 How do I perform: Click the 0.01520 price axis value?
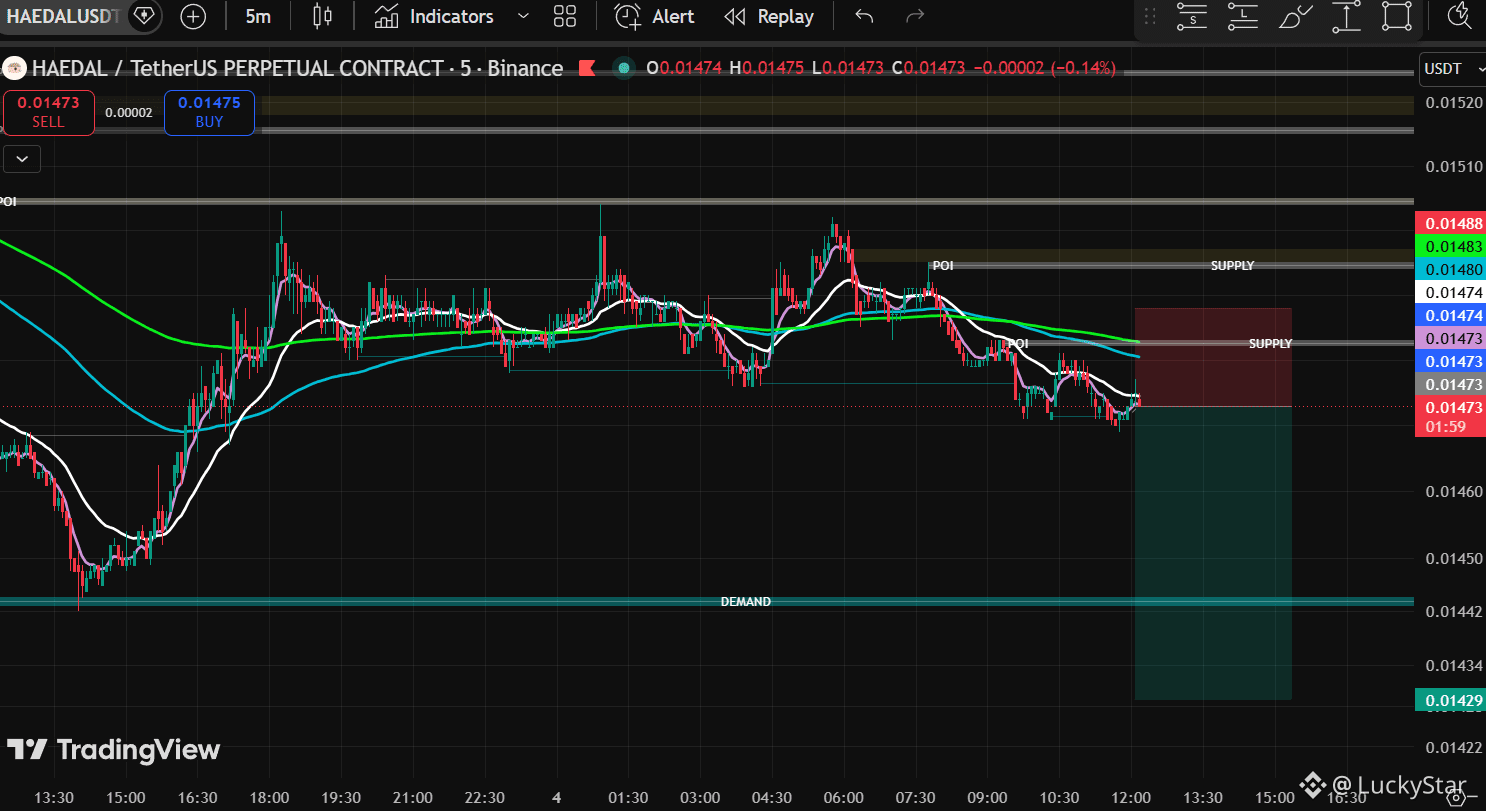(x=1454, y=102)
